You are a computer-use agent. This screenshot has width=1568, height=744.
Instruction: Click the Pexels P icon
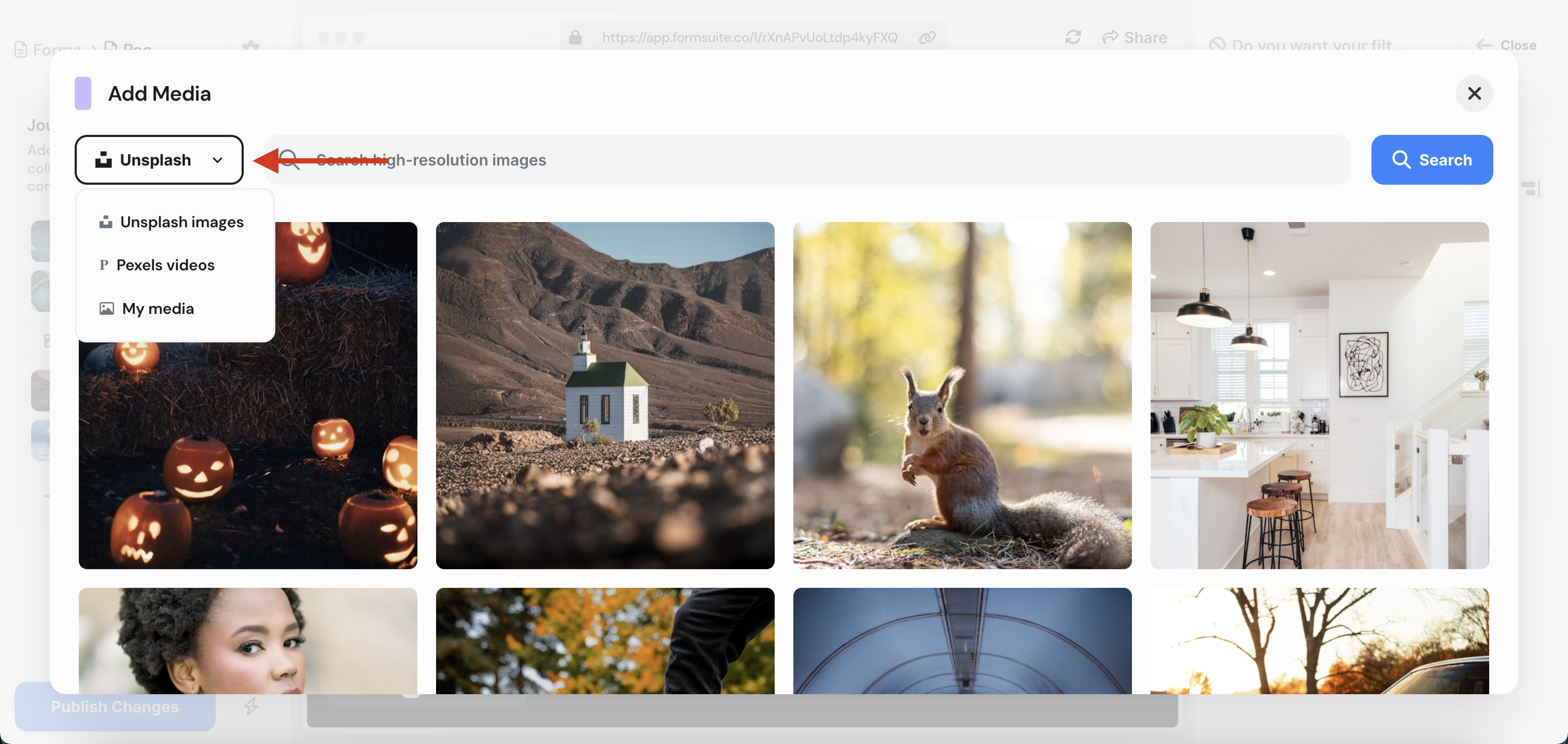(104, 265)
